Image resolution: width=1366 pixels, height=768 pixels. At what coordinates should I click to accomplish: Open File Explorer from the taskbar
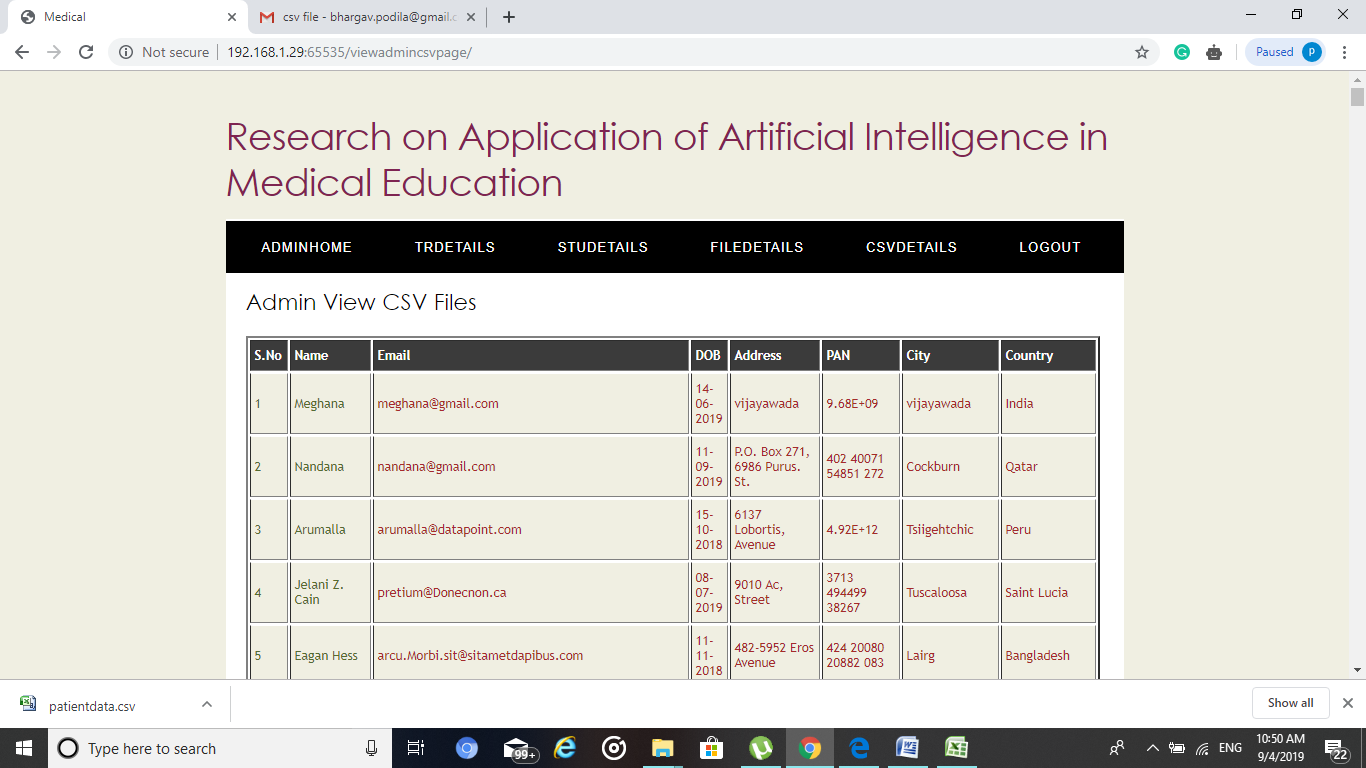(663, 748)
